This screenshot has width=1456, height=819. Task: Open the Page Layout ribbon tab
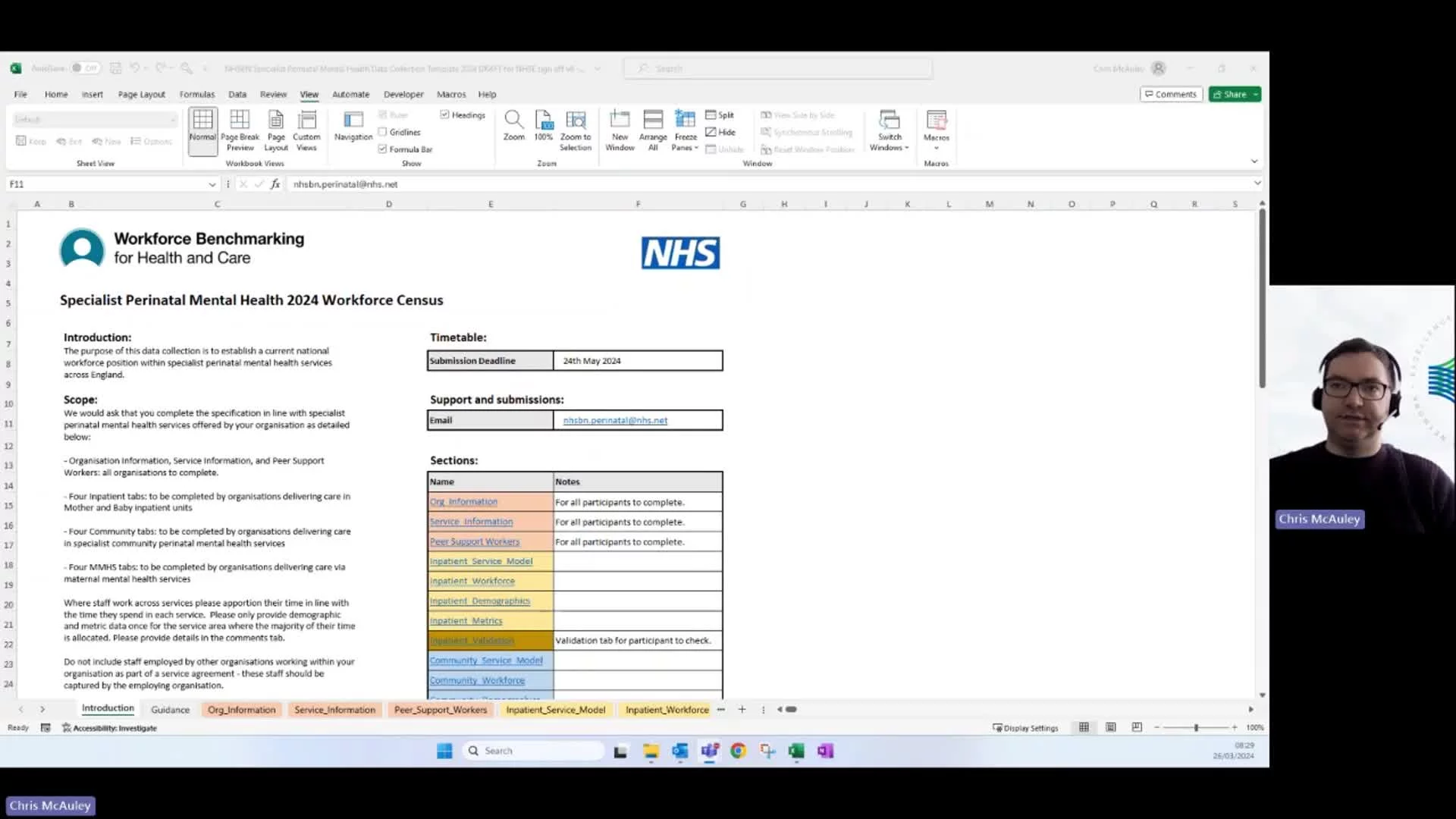click(141, 95)
